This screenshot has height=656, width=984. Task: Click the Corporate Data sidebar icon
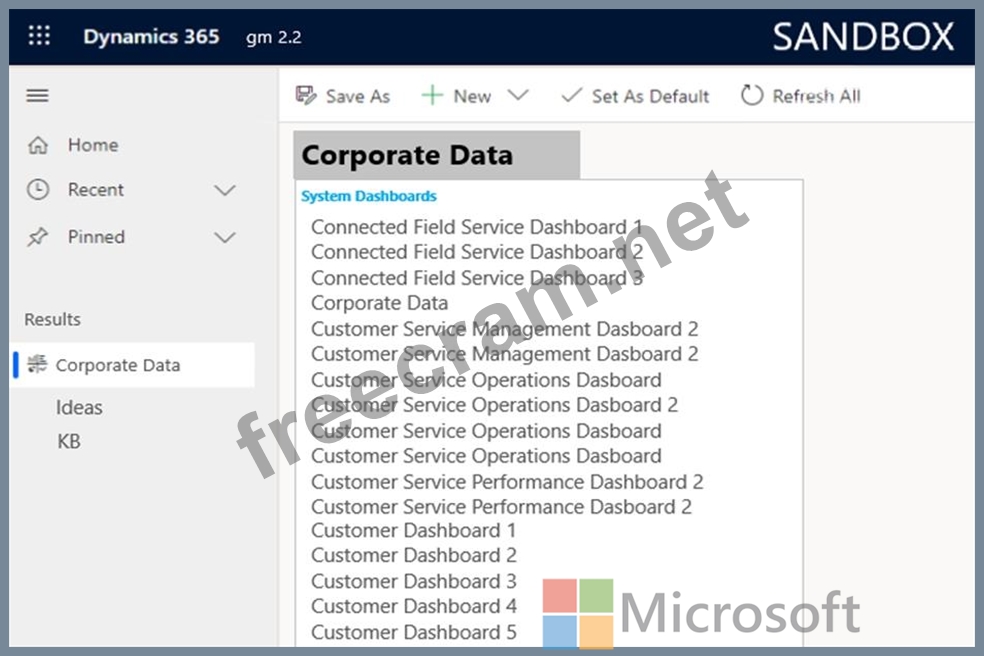(37, 365)
